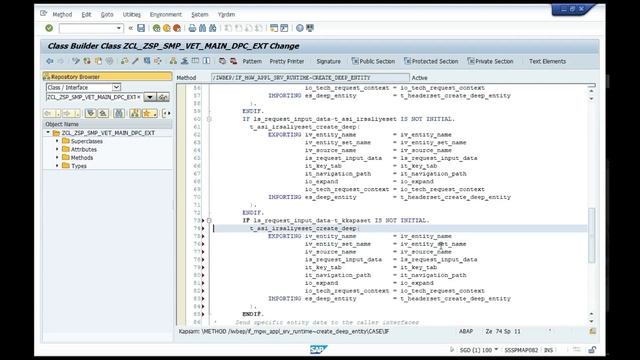Click Collapse Nodes icon in Repository Browser
The width and height of the screenshot is (640, 360).
(103, 113)
